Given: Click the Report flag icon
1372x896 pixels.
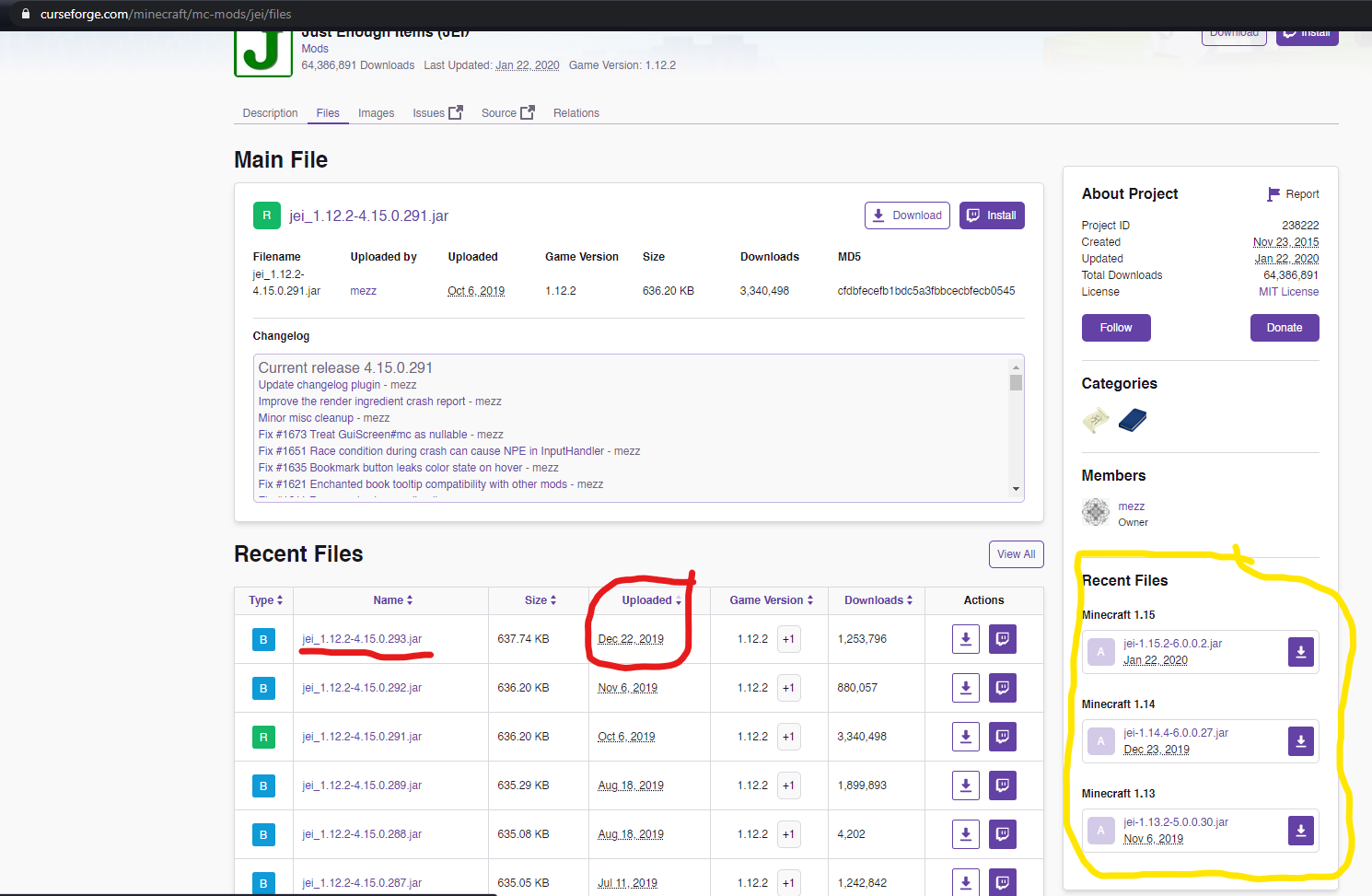Looking at the screenshot, I should coord(1273,194).
